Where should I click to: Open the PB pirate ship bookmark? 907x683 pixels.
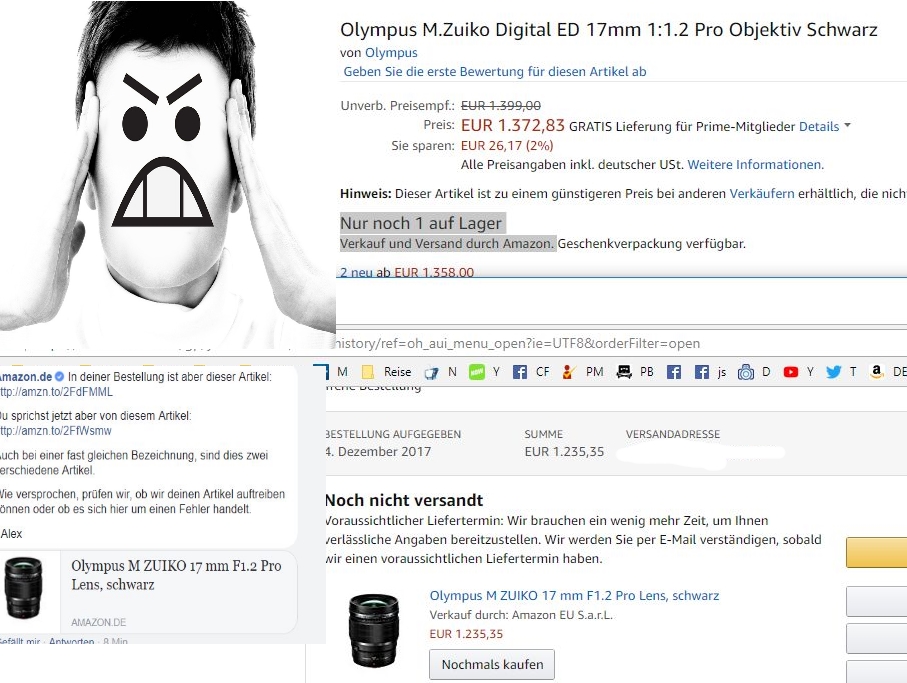tap(635, 372)
